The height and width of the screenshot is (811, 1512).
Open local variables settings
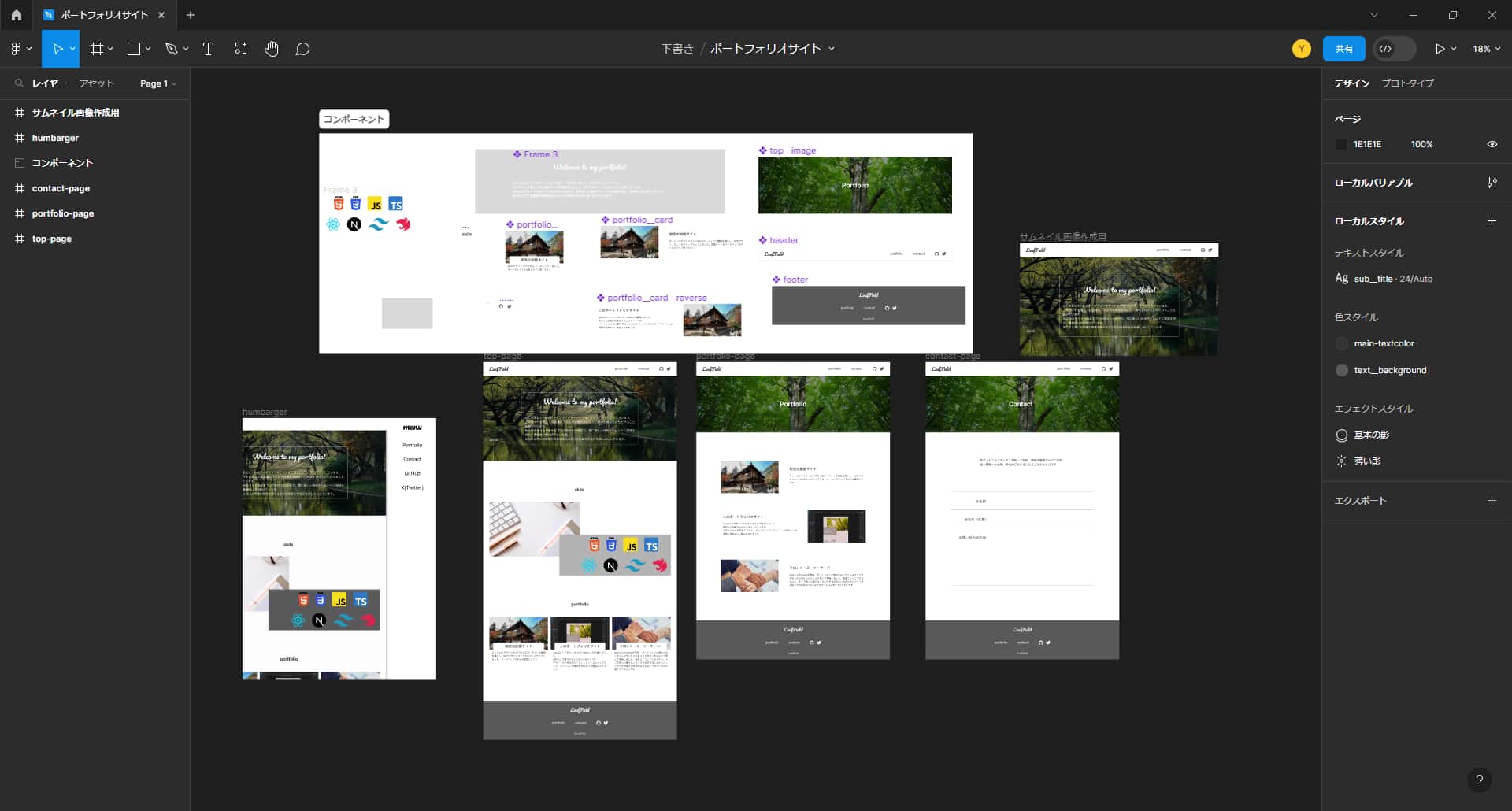pyautogui.click(x=1492, y=183)
